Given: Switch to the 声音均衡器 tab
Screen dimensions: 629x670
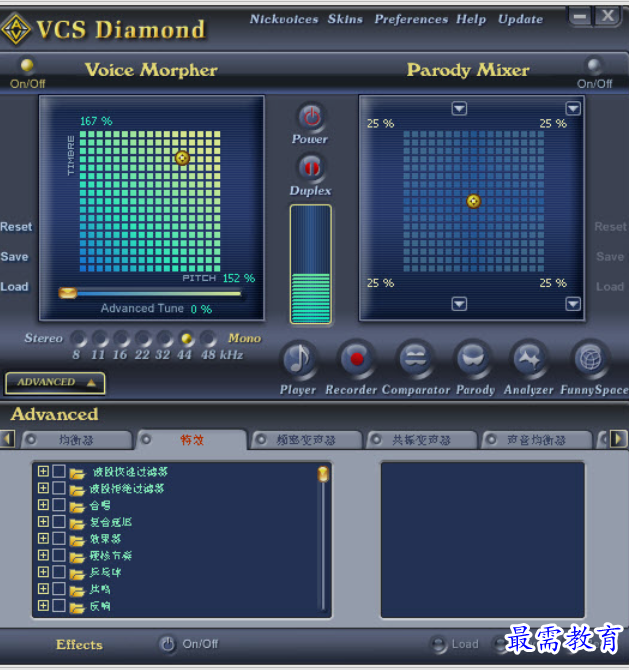Looking at the screenshot, I should click(x=537, y=440).
